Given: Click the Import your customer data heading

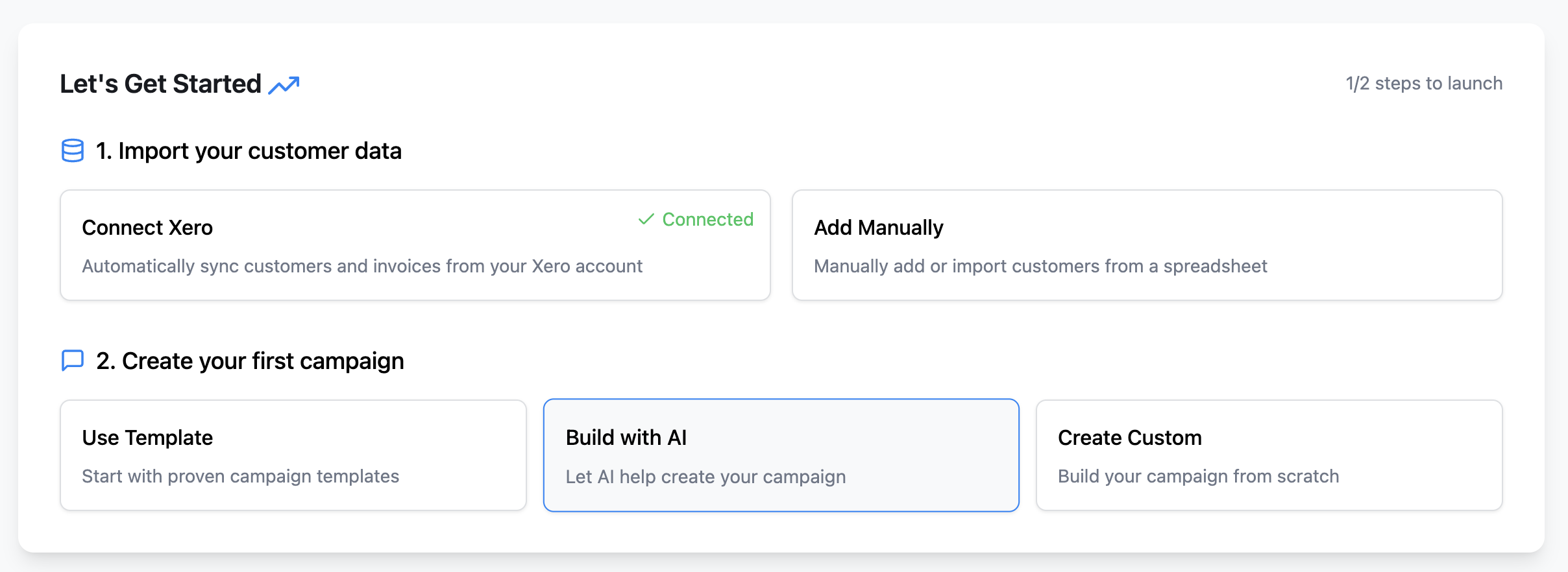Looking at the screenshot, I should point(249,150).
